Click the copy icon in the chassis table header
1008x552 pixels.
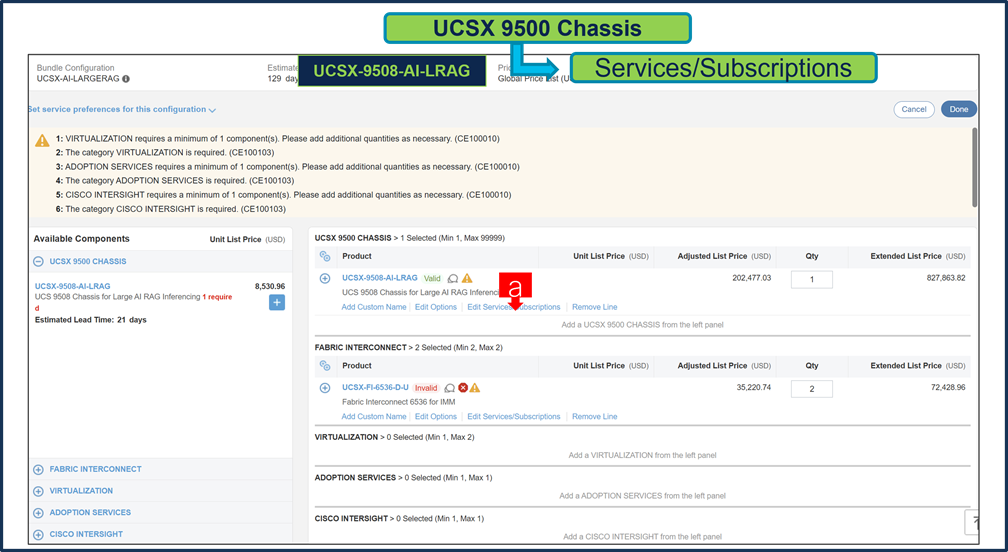(325, 256)
